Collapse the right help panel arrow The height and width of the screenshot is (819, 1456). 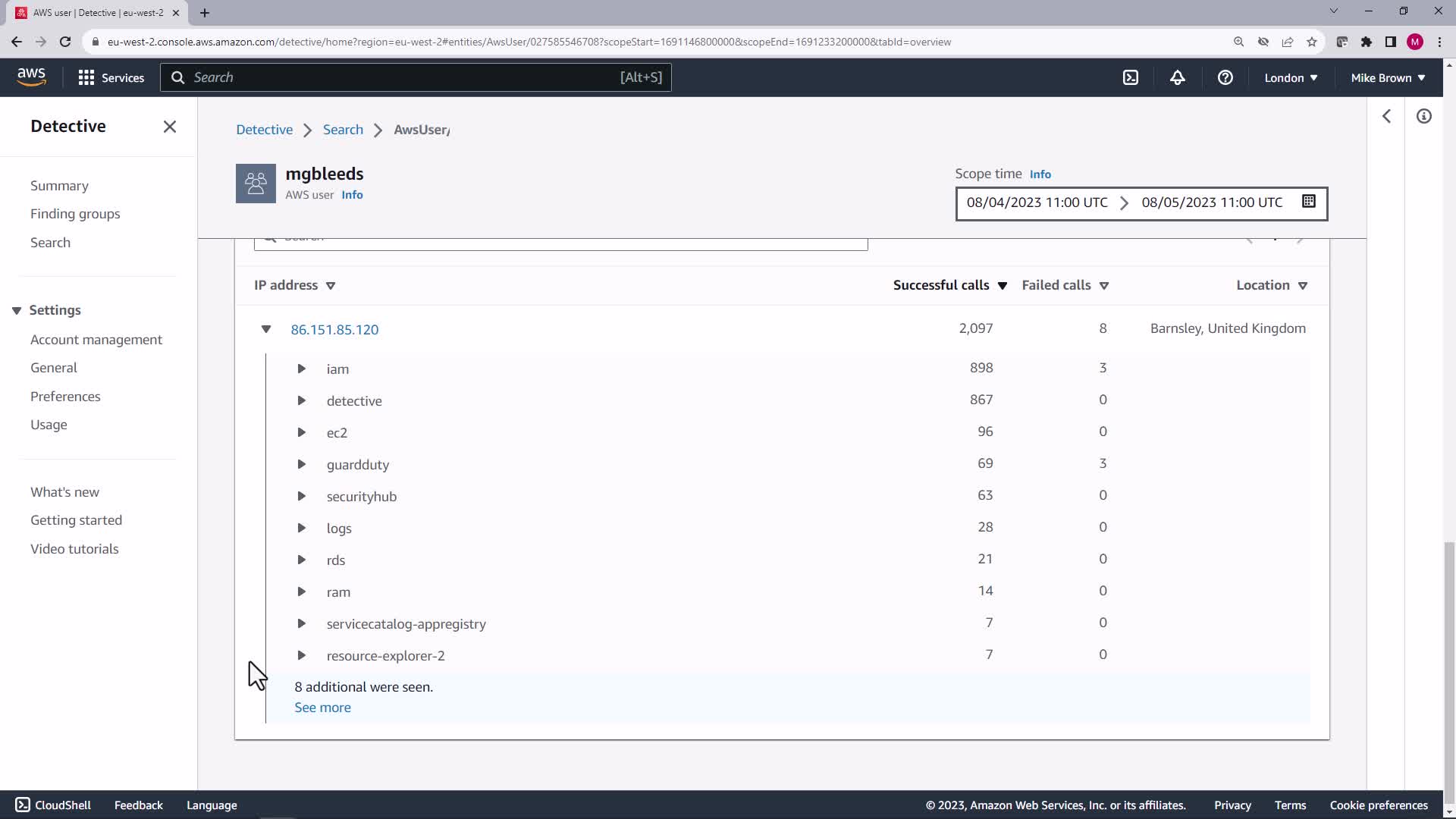click(1386, 116)
